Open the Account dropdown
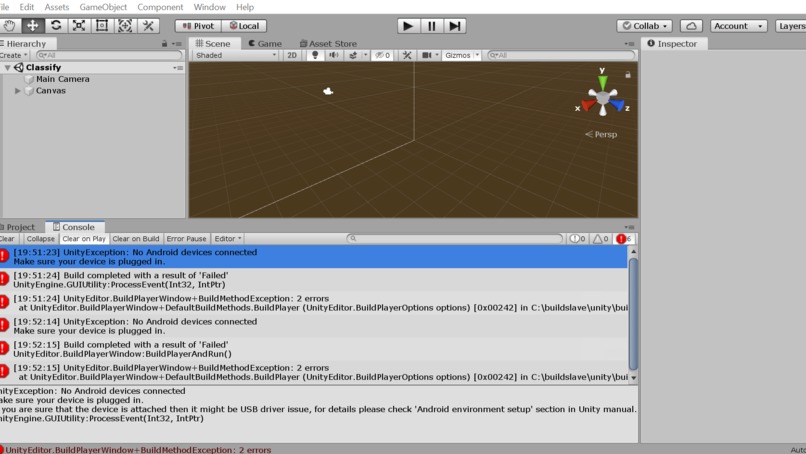The image size is (806, 454). [x=738, y=26]
